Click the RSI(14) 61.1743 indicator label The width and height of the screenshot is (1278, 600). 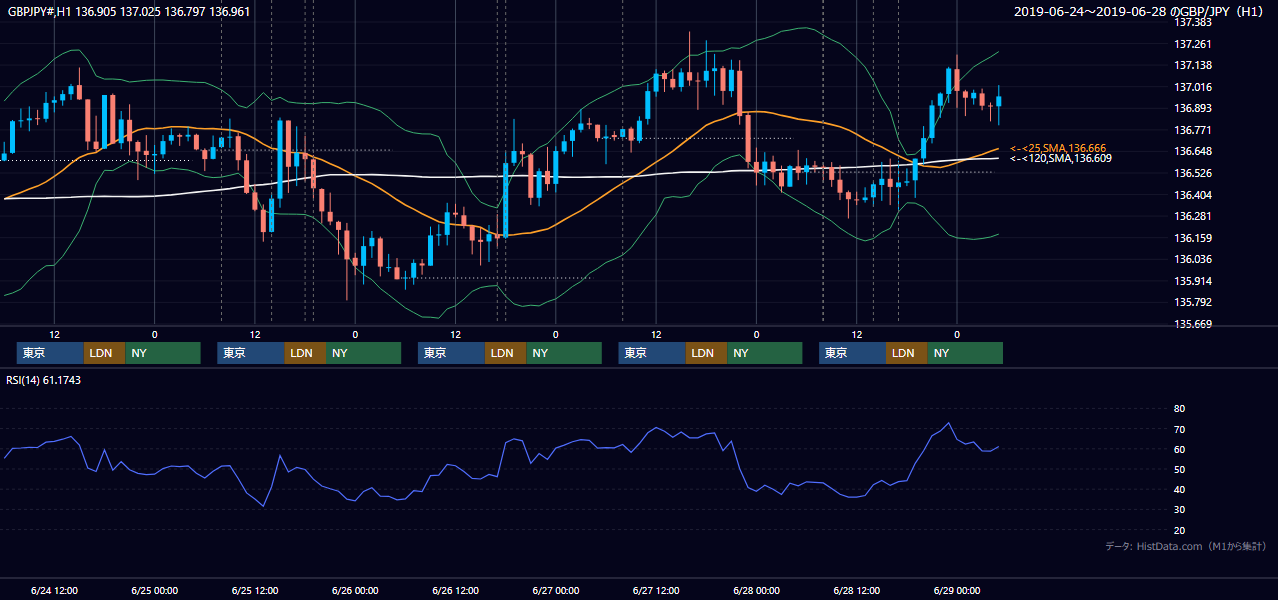[x=44, y=379]
